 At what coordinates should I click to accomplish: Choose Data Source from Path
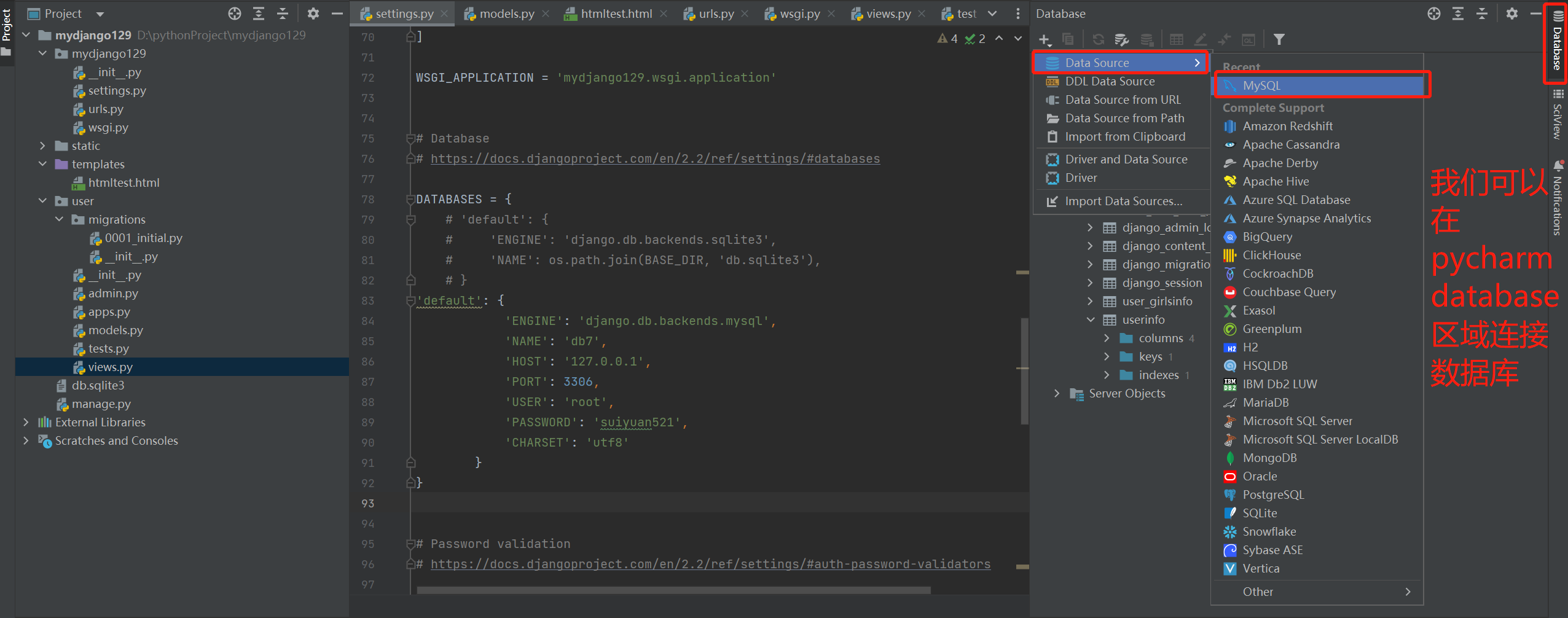click(1123, 118)
